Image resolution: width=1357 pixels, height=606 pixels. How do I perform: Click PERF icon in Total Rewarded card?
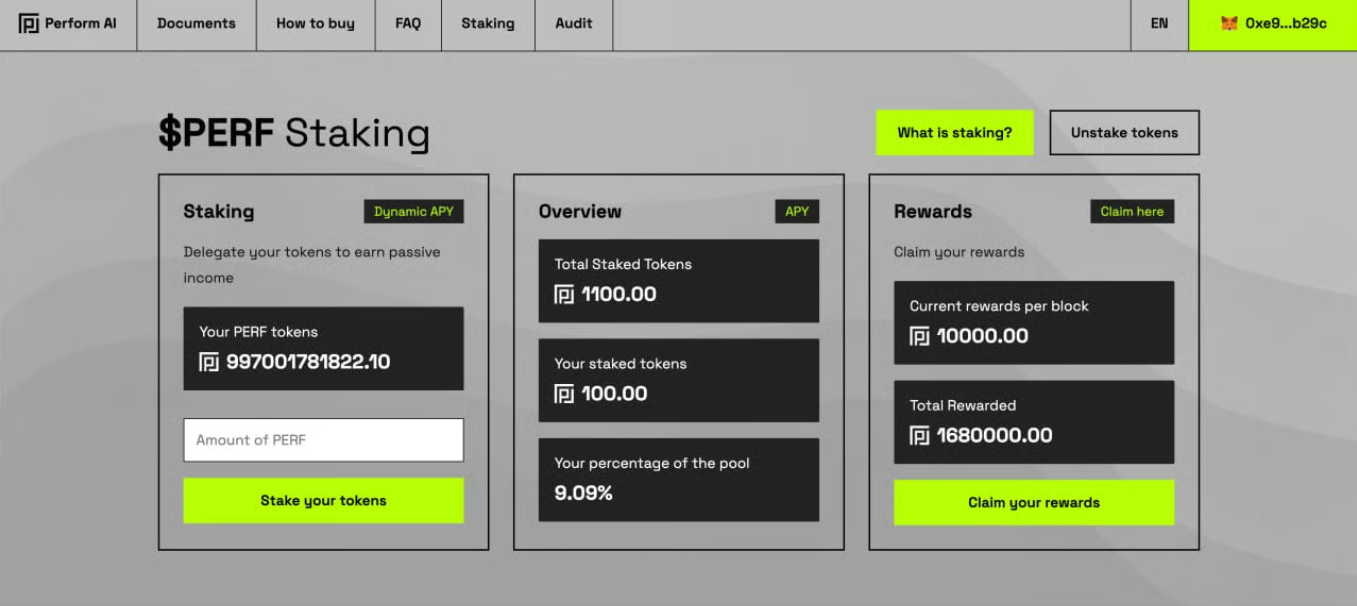[919, 436]
